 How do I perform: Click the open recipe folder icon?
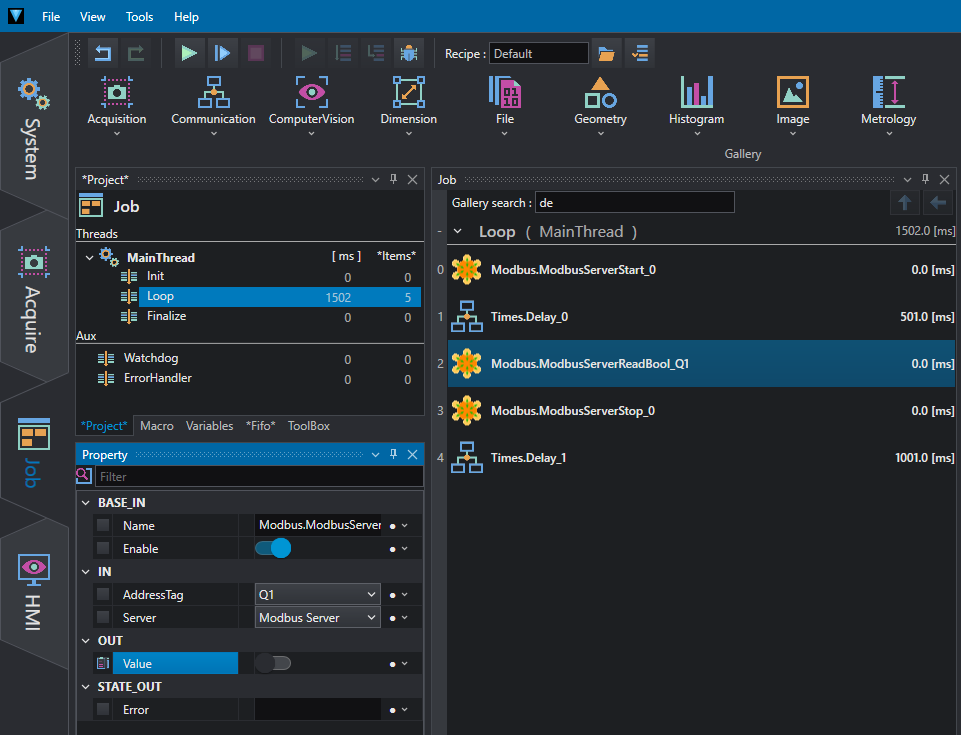[x=606, y=53]
